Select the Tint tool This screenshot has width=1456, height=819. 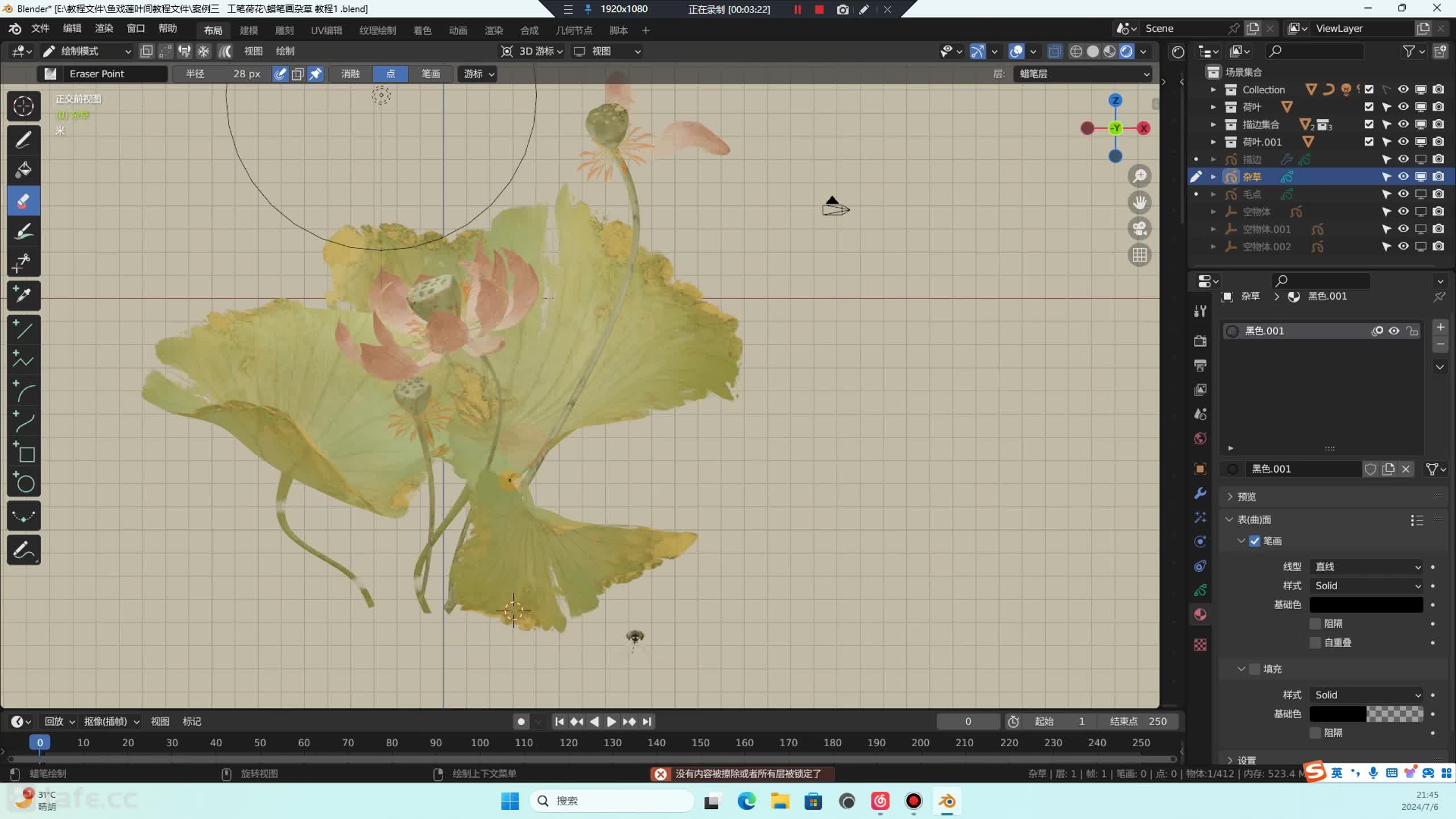(x=23, y=231)
